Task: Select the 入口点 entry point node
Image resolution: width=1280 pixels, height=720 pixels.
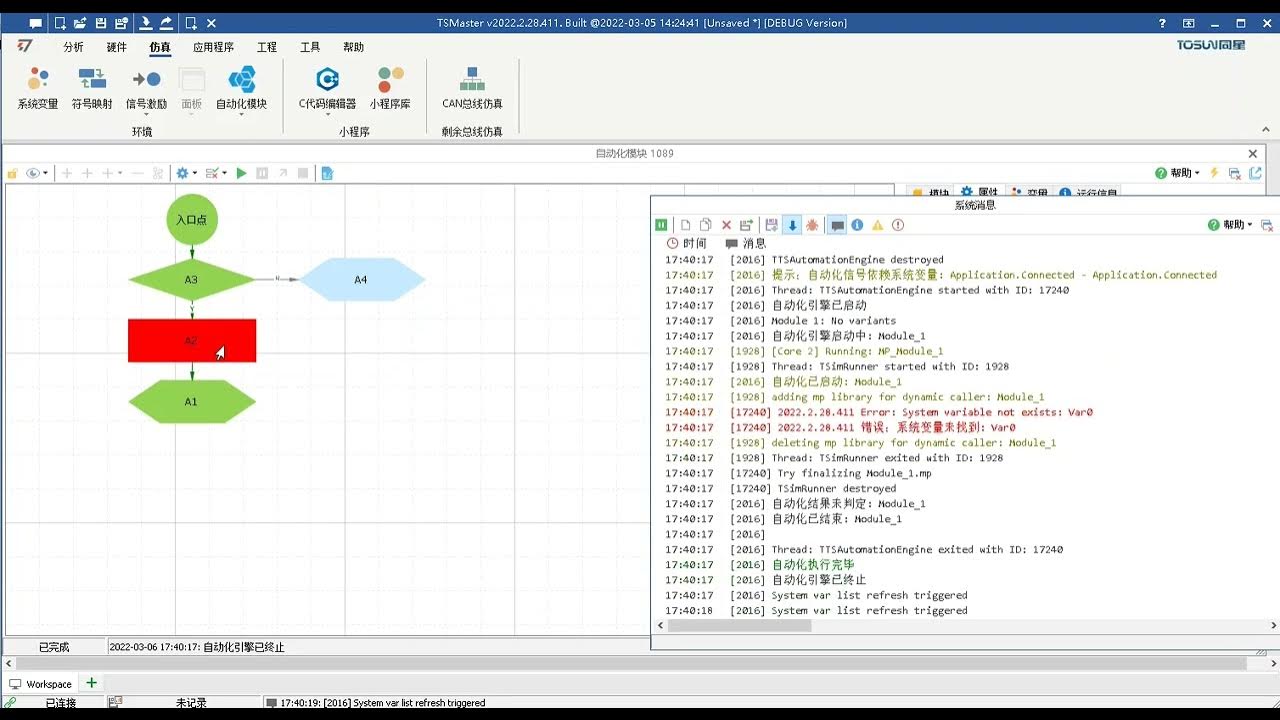Action: (x=192, y=220)
